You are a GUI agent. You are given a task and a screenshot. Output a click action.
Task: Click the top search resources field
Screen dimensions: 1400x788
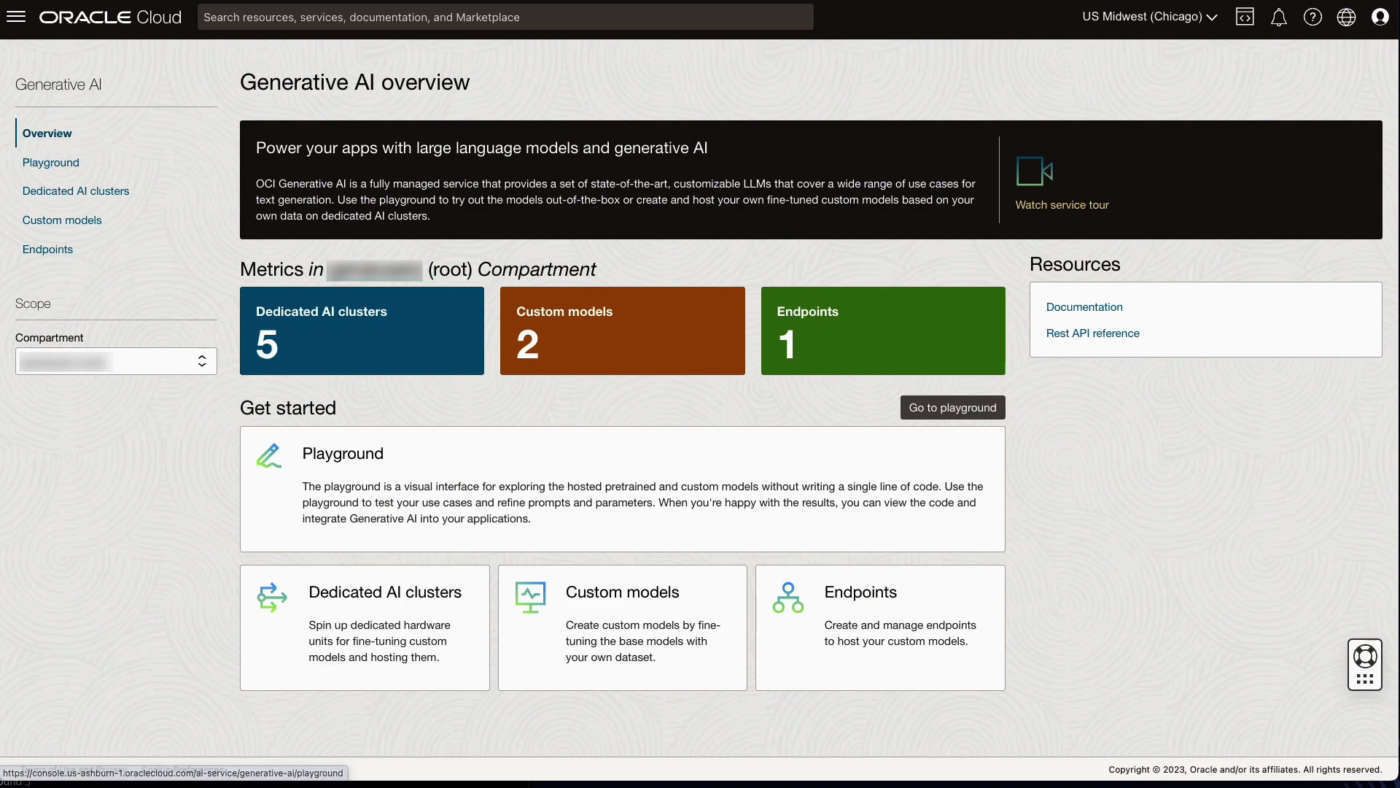(505, 17)
